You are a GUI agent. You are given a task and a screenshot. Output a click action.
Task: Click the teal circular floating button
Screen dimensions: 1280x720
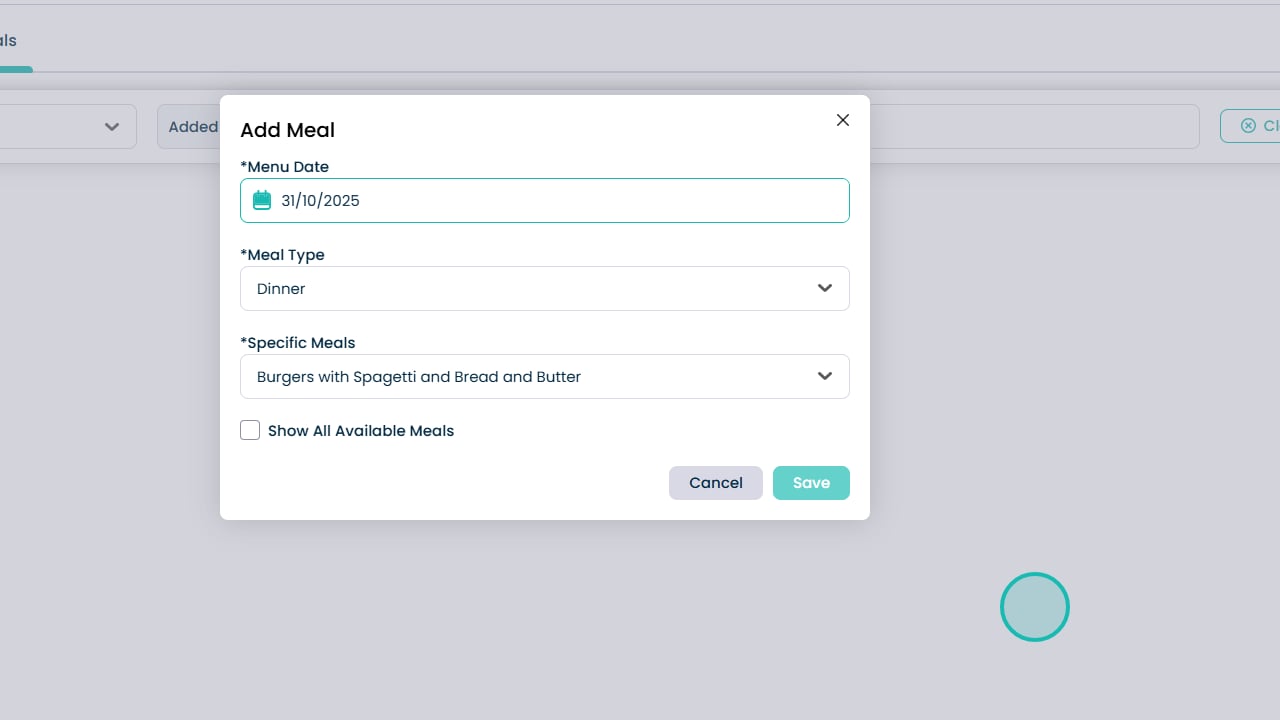[1035, 607]
